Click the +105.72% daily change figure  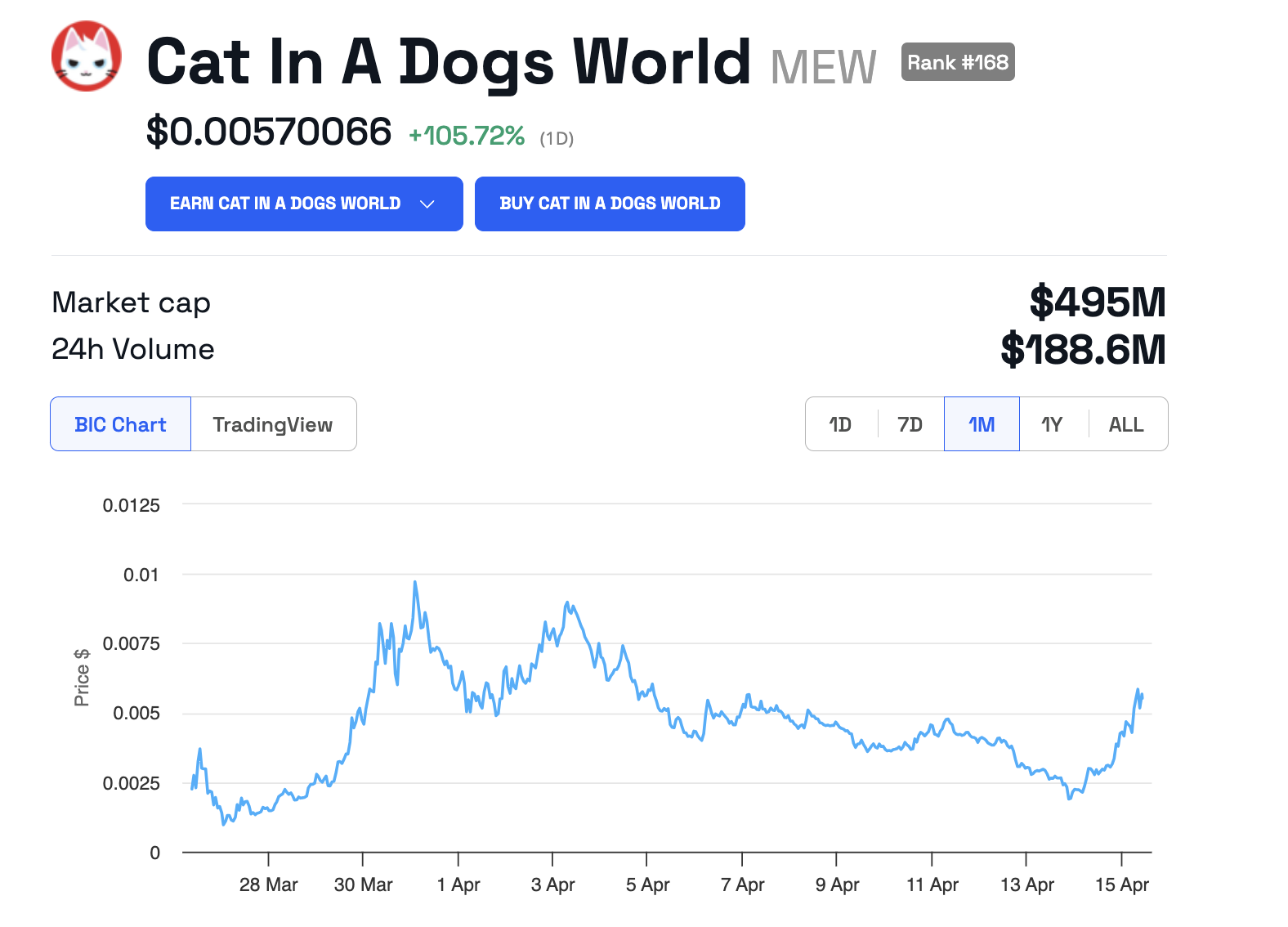tap(467, 136)
